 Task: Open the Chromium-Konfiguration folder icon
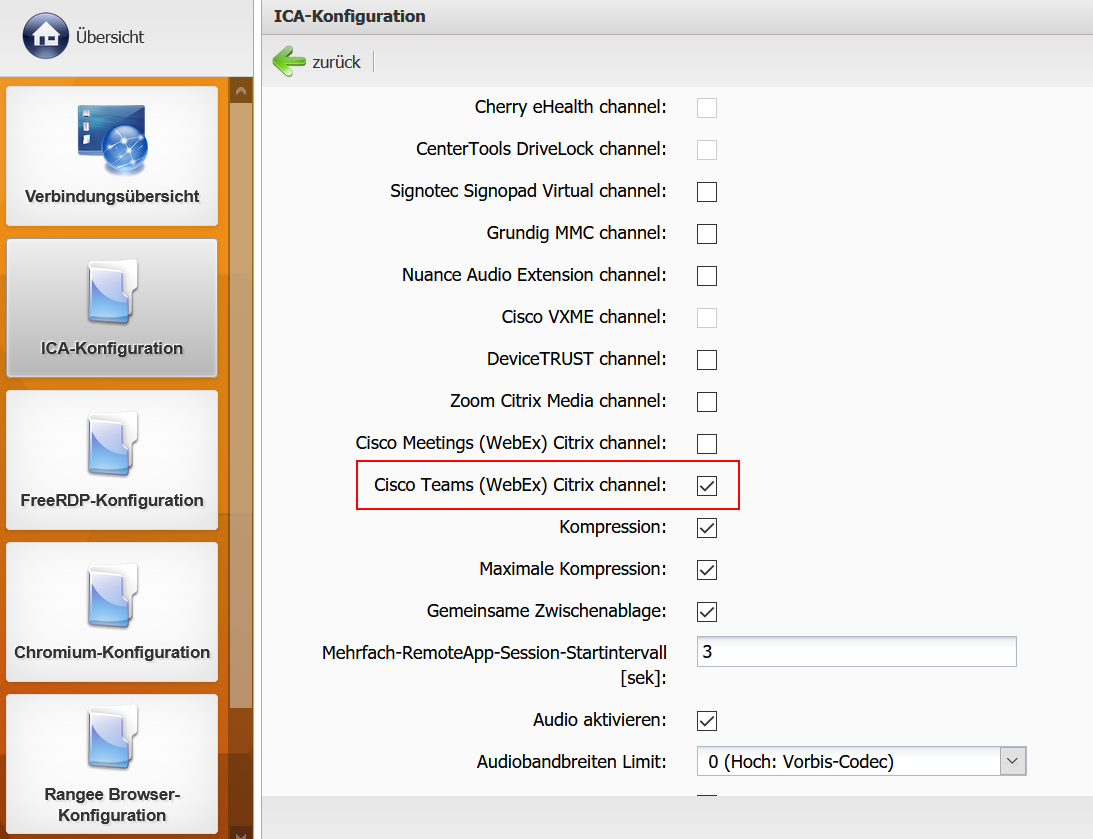112,595
